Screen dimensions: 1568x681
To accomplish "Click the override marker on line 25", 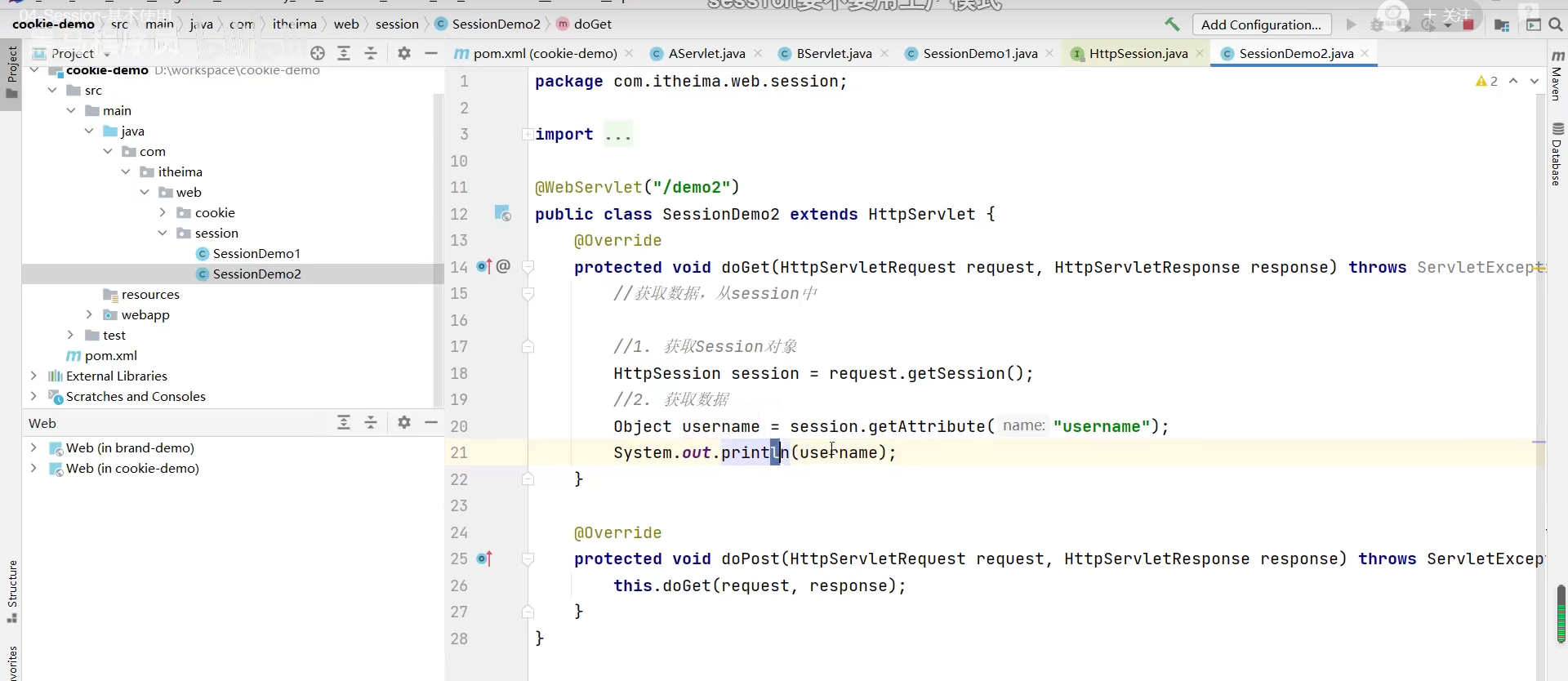I will [x=484, y=559].
